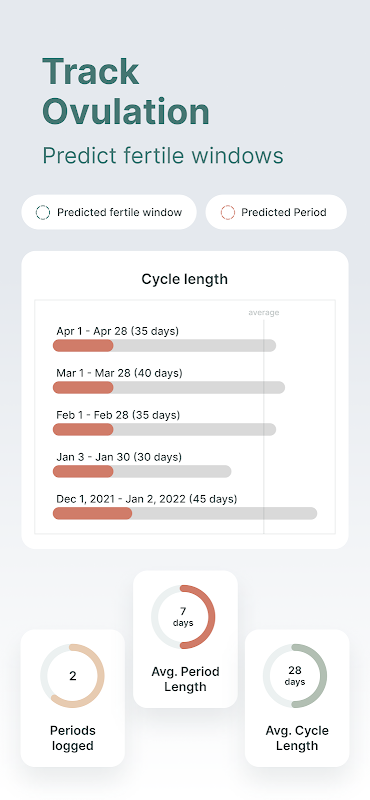The height and width of the screenshot is (800, 370).
Task: Click the Predict fertile windows subtitle
Action: click(163, 156)
